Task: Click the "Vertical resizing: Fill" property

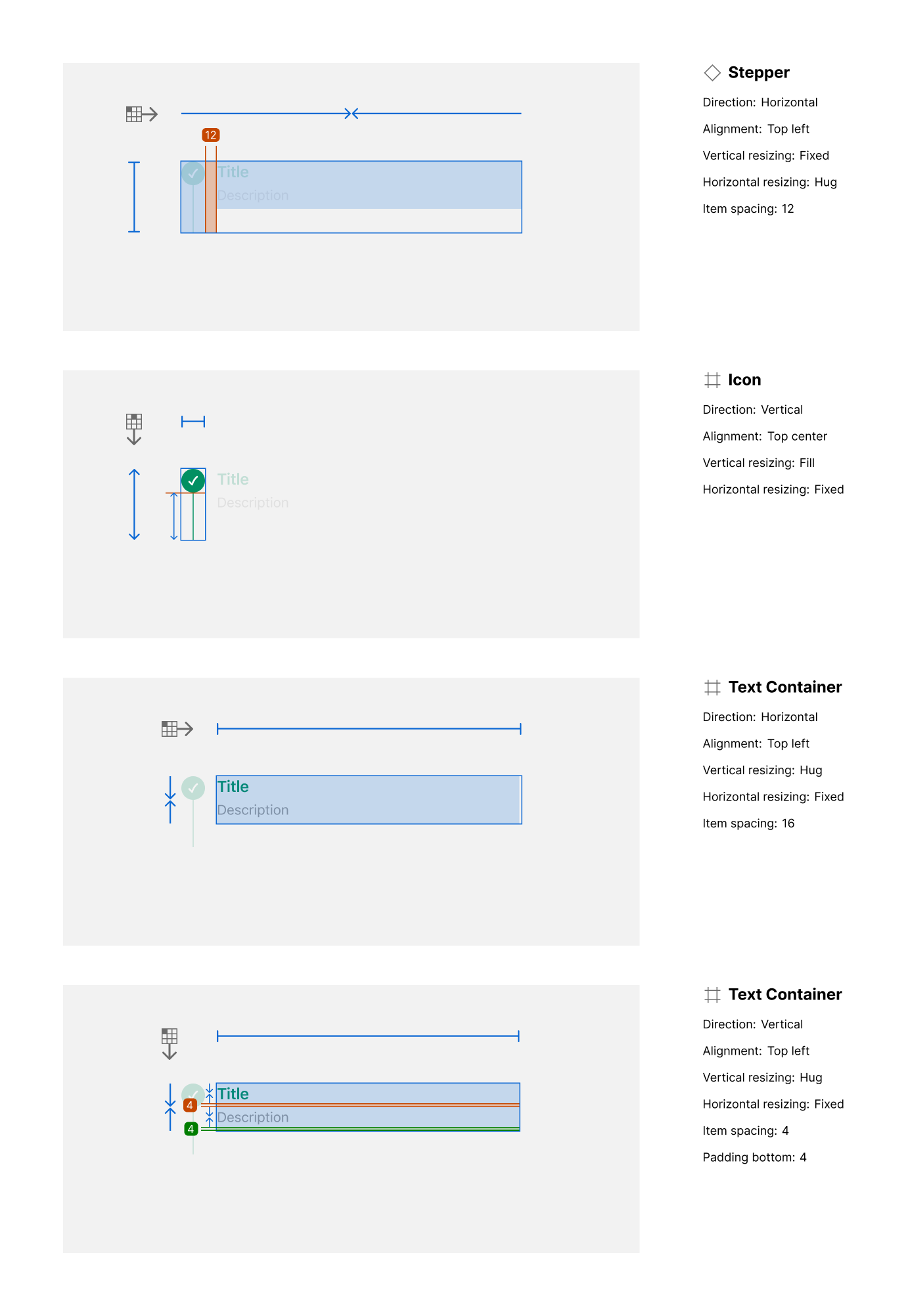Action: (x=758, y=463)
